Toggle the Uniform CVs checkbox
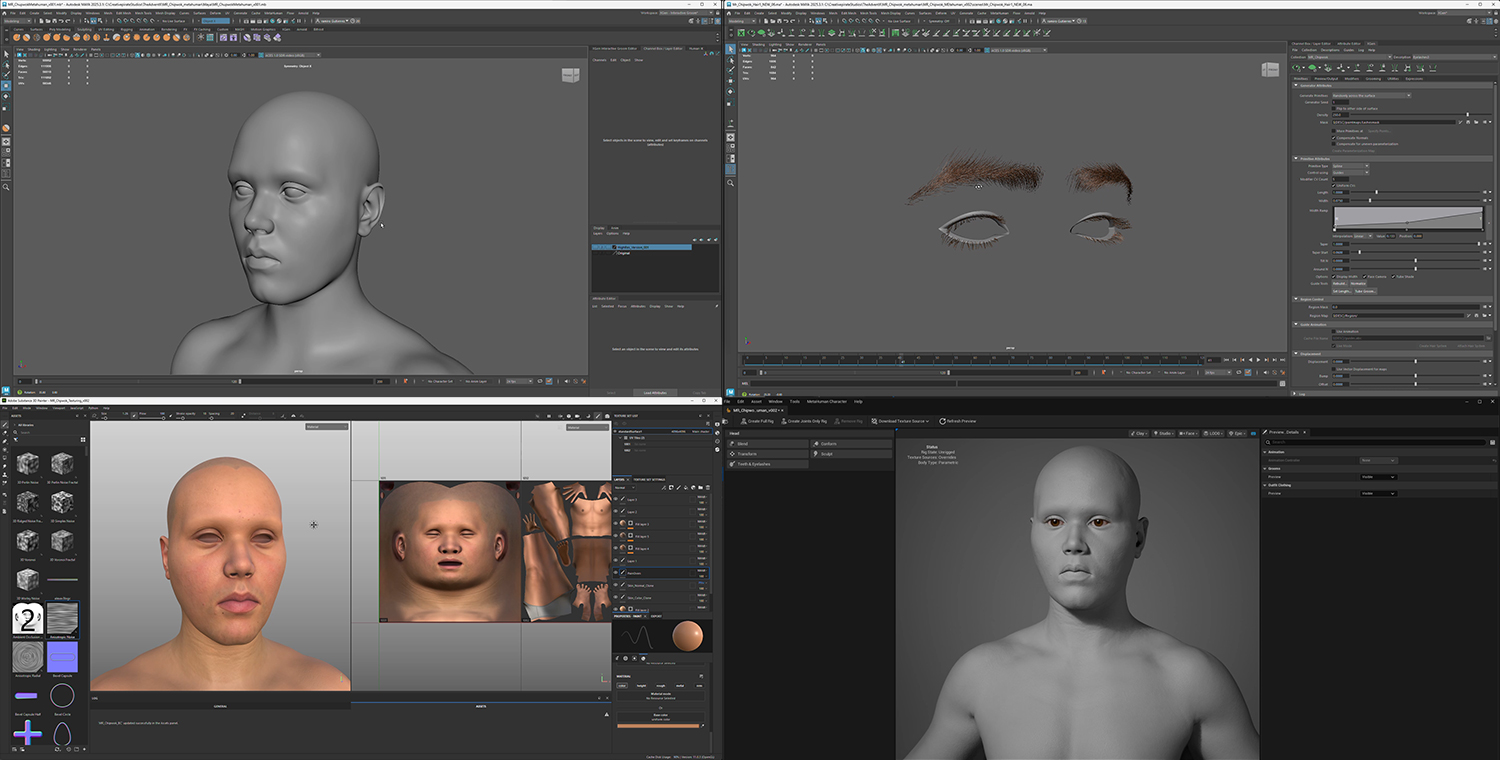 click(1334, 185)
